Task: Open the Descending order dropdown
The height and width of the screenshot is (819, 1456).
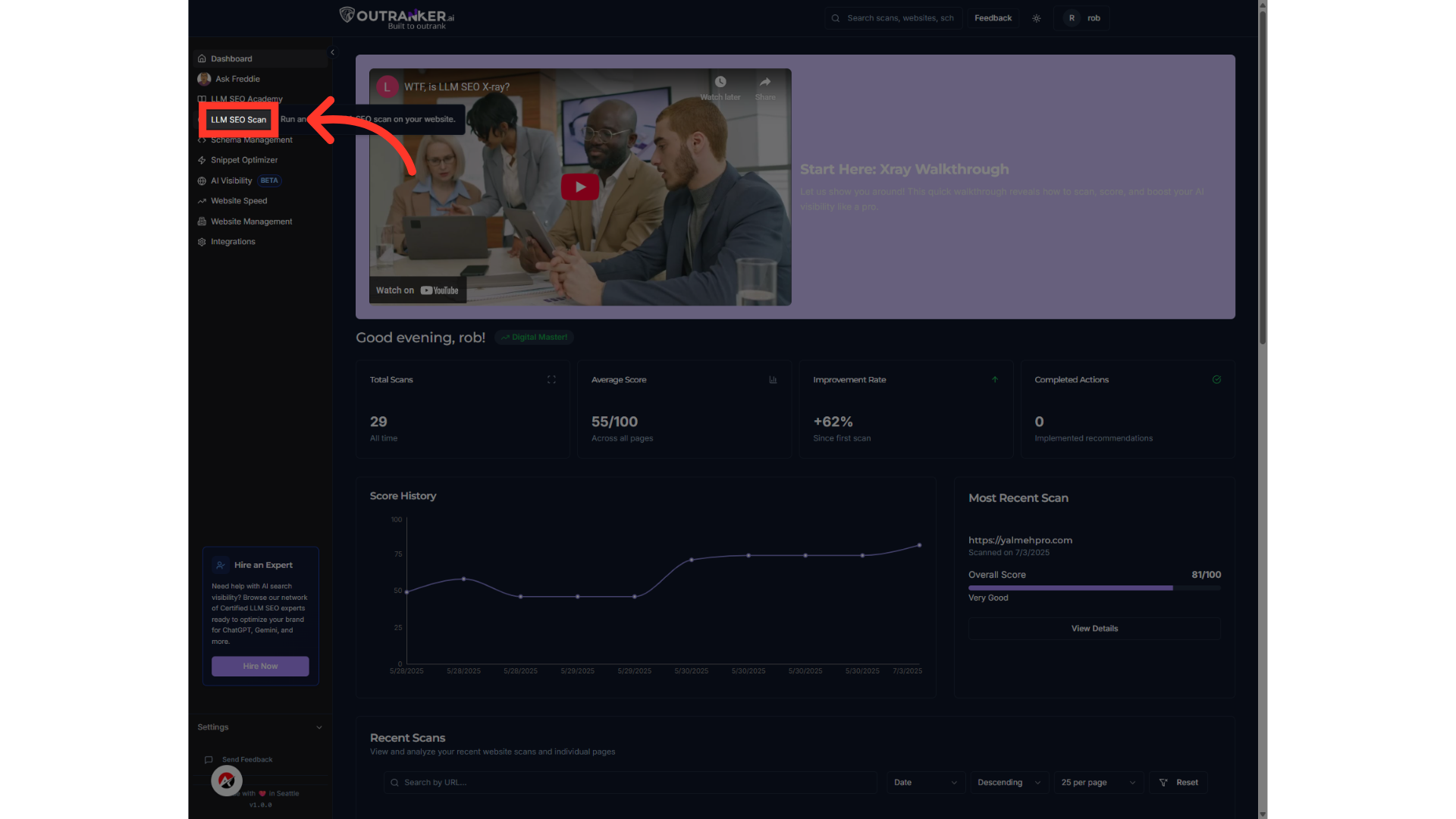Action: 1009,783
